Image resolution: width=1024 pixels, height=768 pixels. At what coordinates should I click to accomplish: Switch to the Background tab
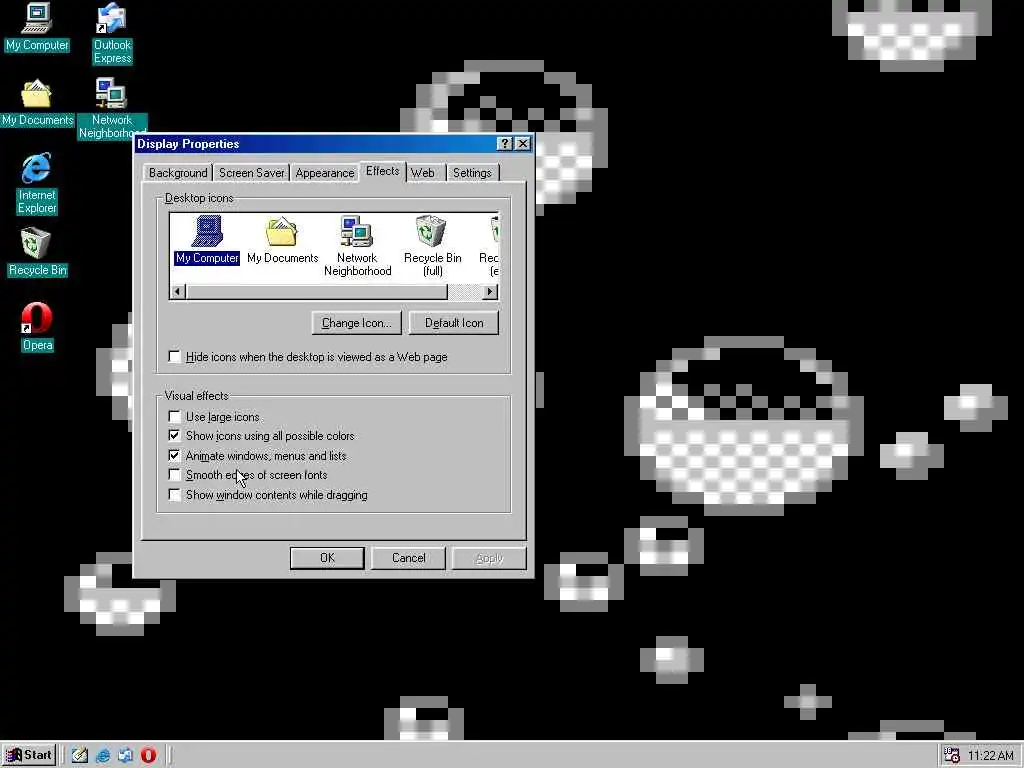click(178, 173)
